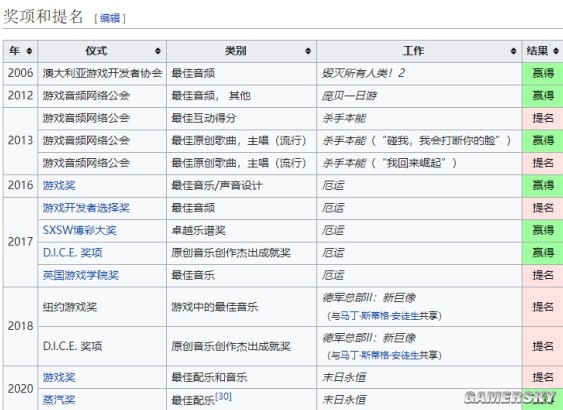Select the 2020 year cell
Image resolution: width=563 pixels, height=410 pixels.
(x=20, y=388)
